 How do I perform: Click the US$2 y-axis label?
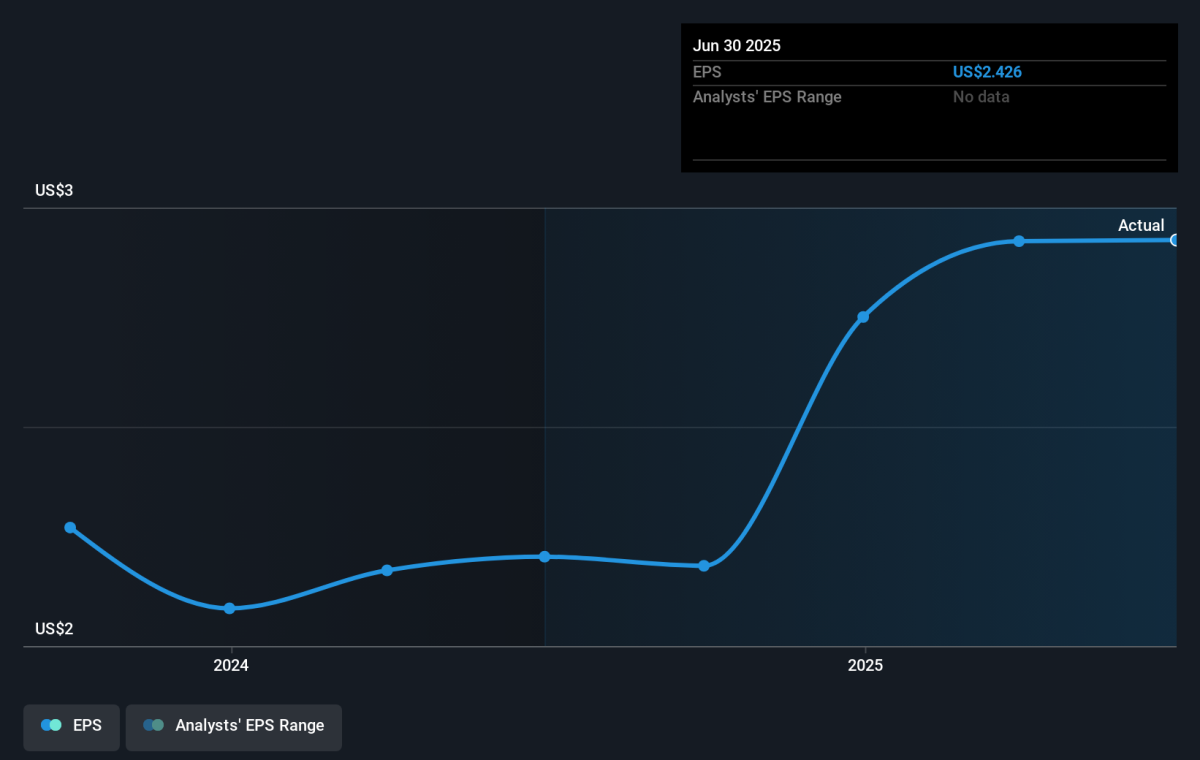(x=54, y=629)
